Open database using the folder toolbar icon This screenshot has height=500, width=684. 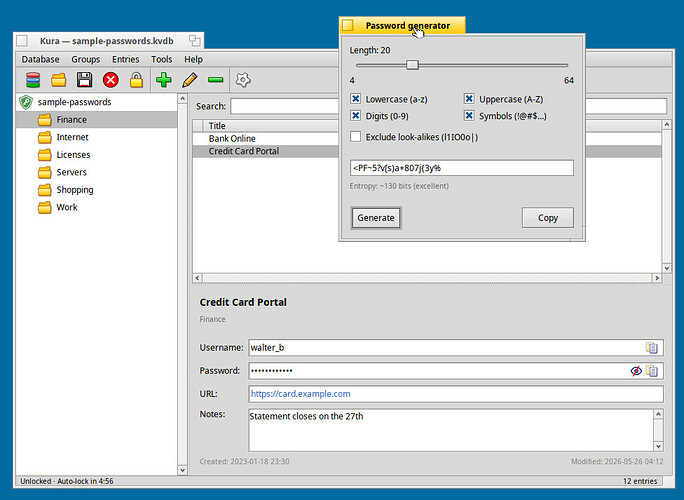(x=58, y=80)
